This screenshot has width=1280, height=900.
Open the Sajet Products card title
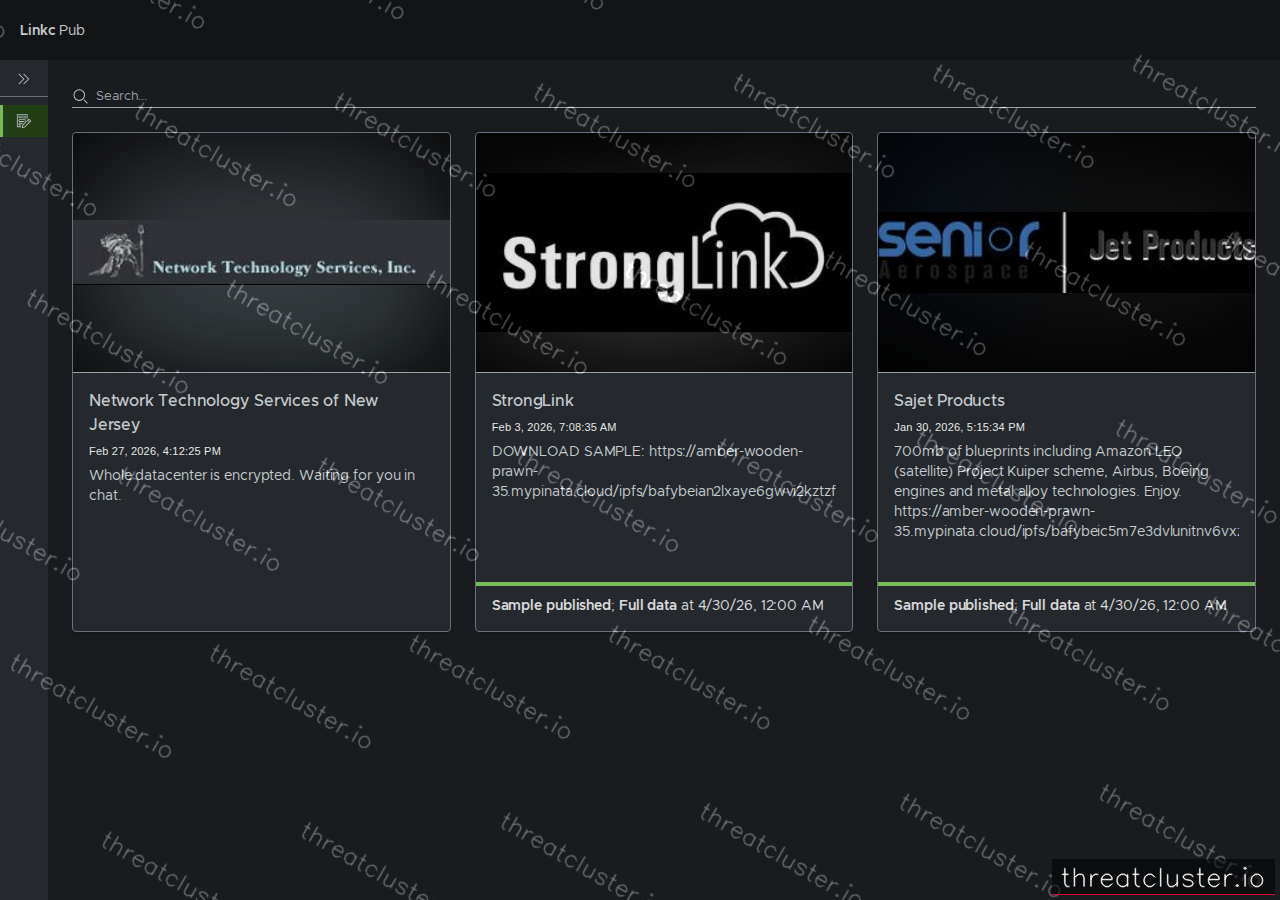pyautogui.click(x=949, y=400)
